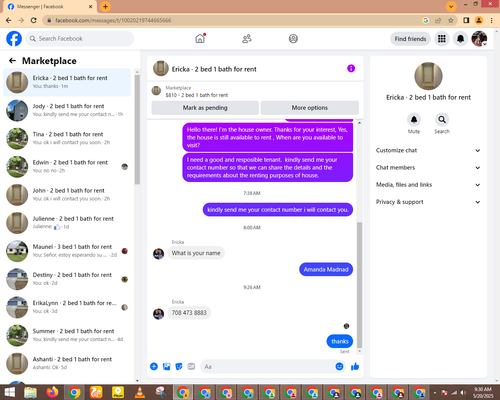Viewport: 500px width, 400px height.
Task: Open the Summer 2 bed 1 bath conversation
Action: pos(67,335)
